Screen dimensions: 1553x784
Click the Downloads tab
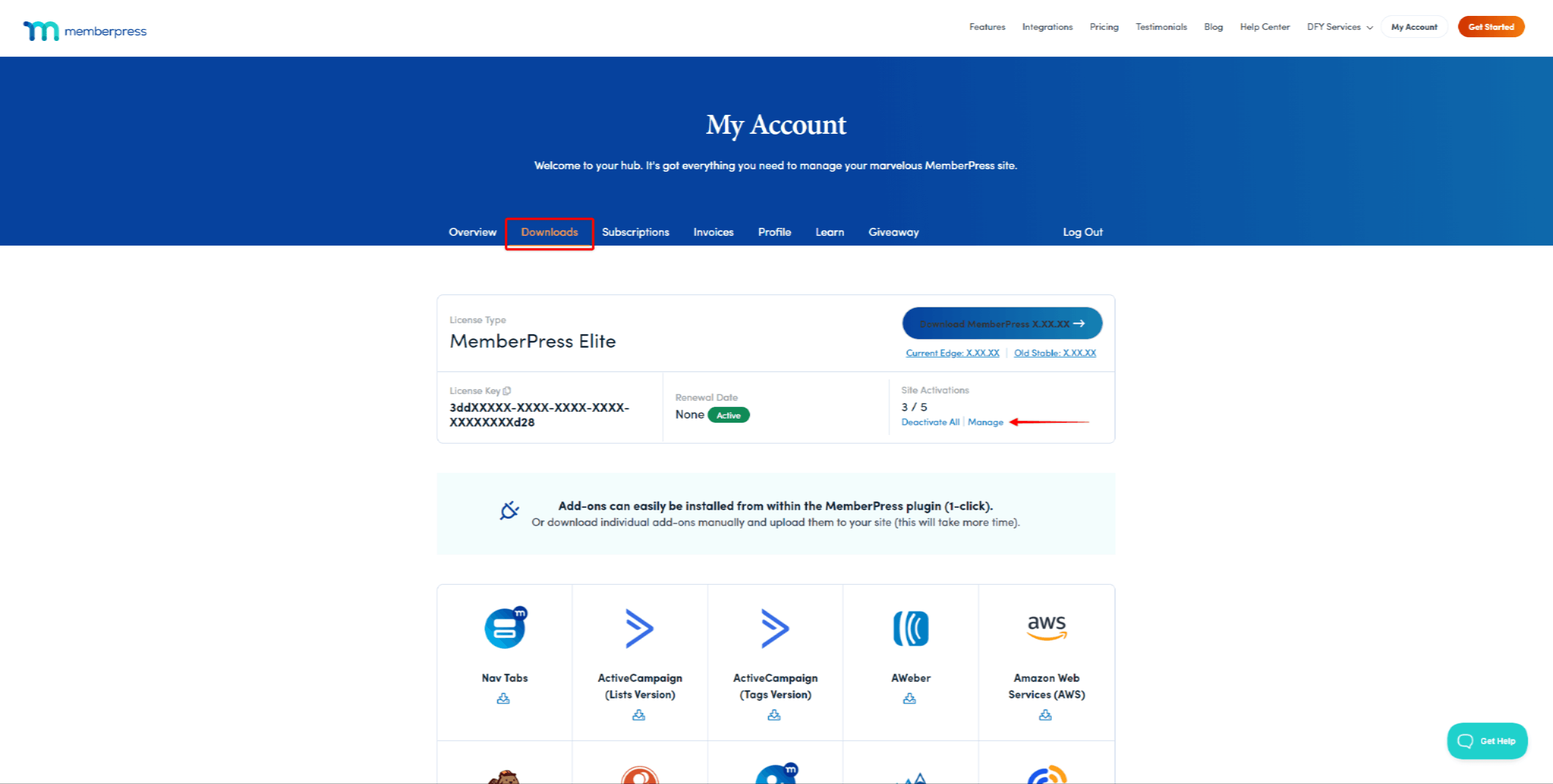pos(550,231)
